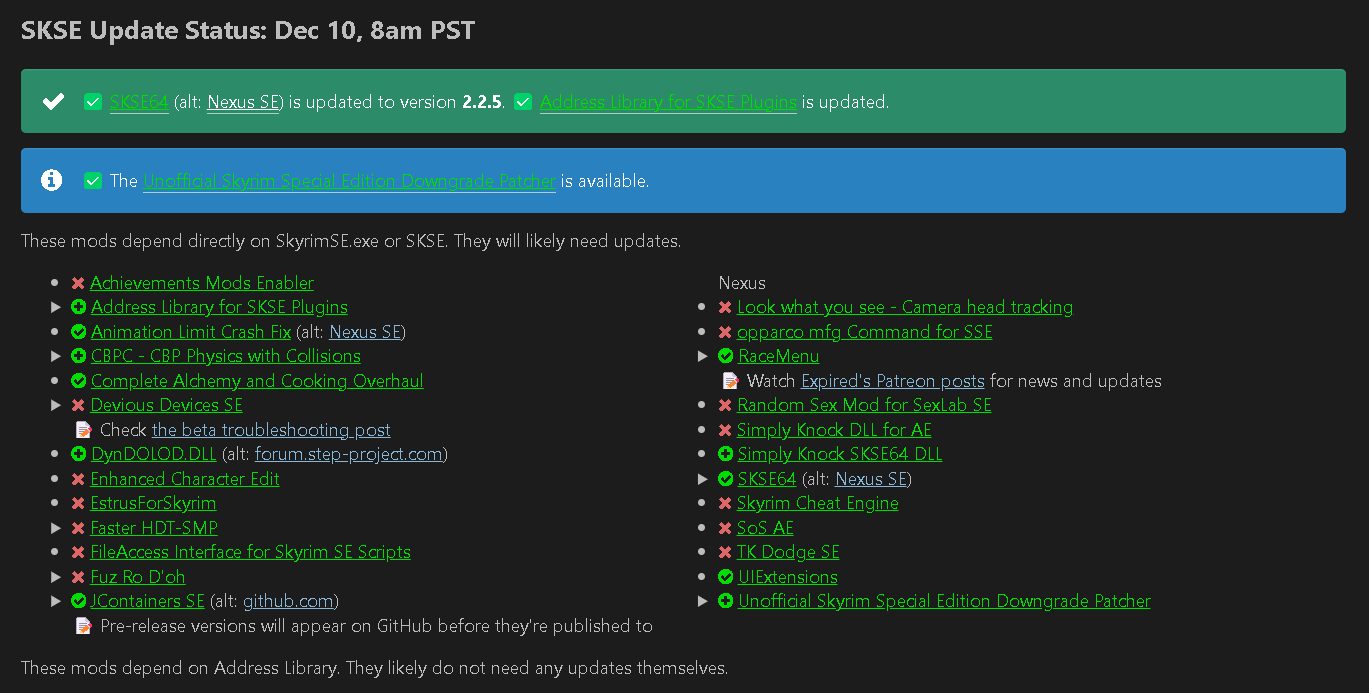The height and width of the screenshot is (693, 1369).
Task: Open Address Library link in the green banner
Action: (668, 102)
